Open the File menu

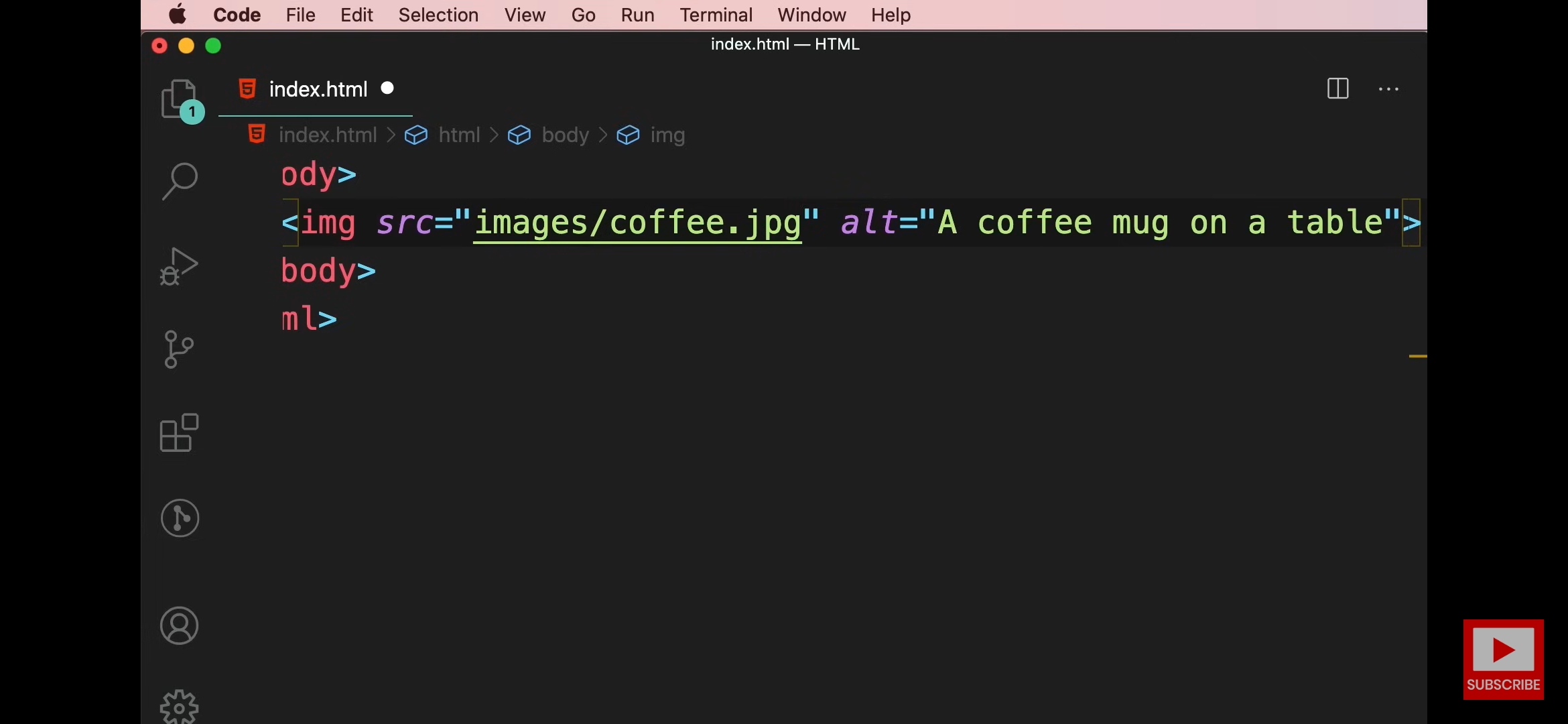click(x=300, y=15)
